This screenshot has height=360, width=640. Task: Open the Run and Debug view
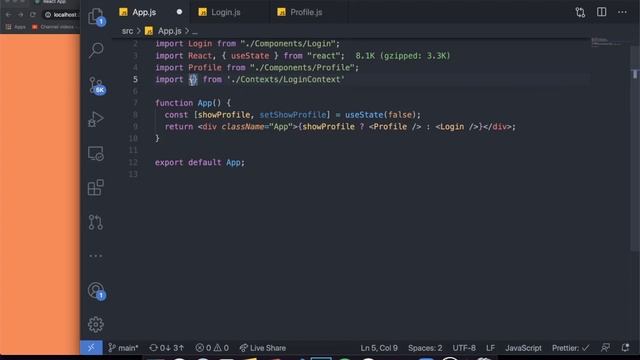[x=96, y=119]
